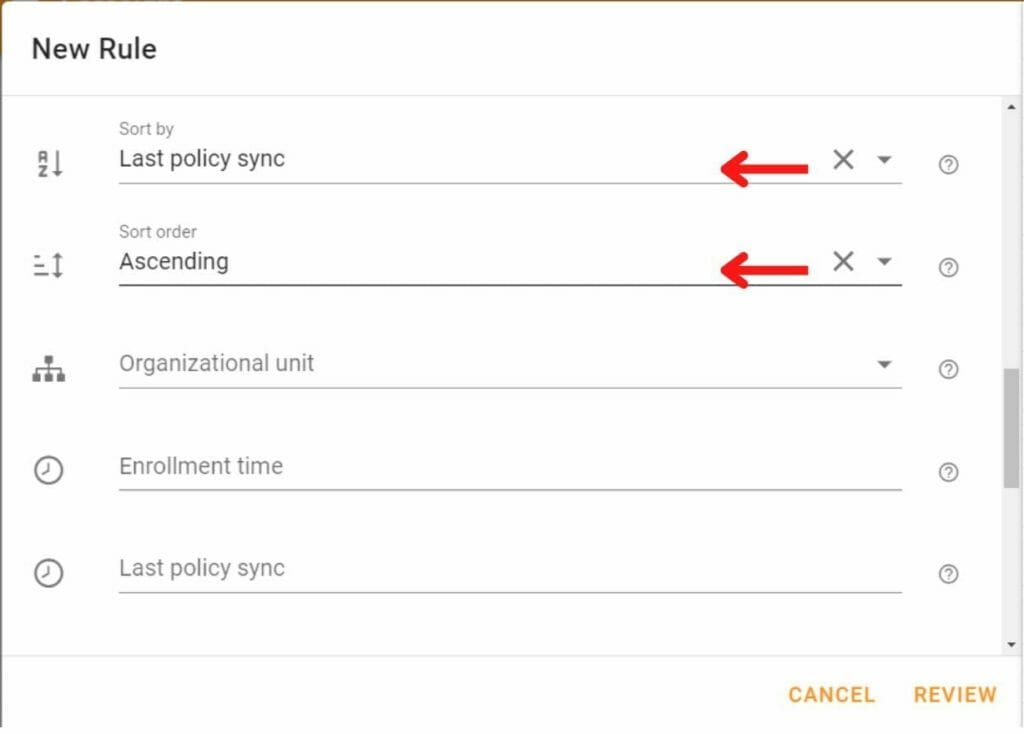Screen dimensions: 1024x734
Task: Click the REVIEW button
Action: (x=955, y=694)
